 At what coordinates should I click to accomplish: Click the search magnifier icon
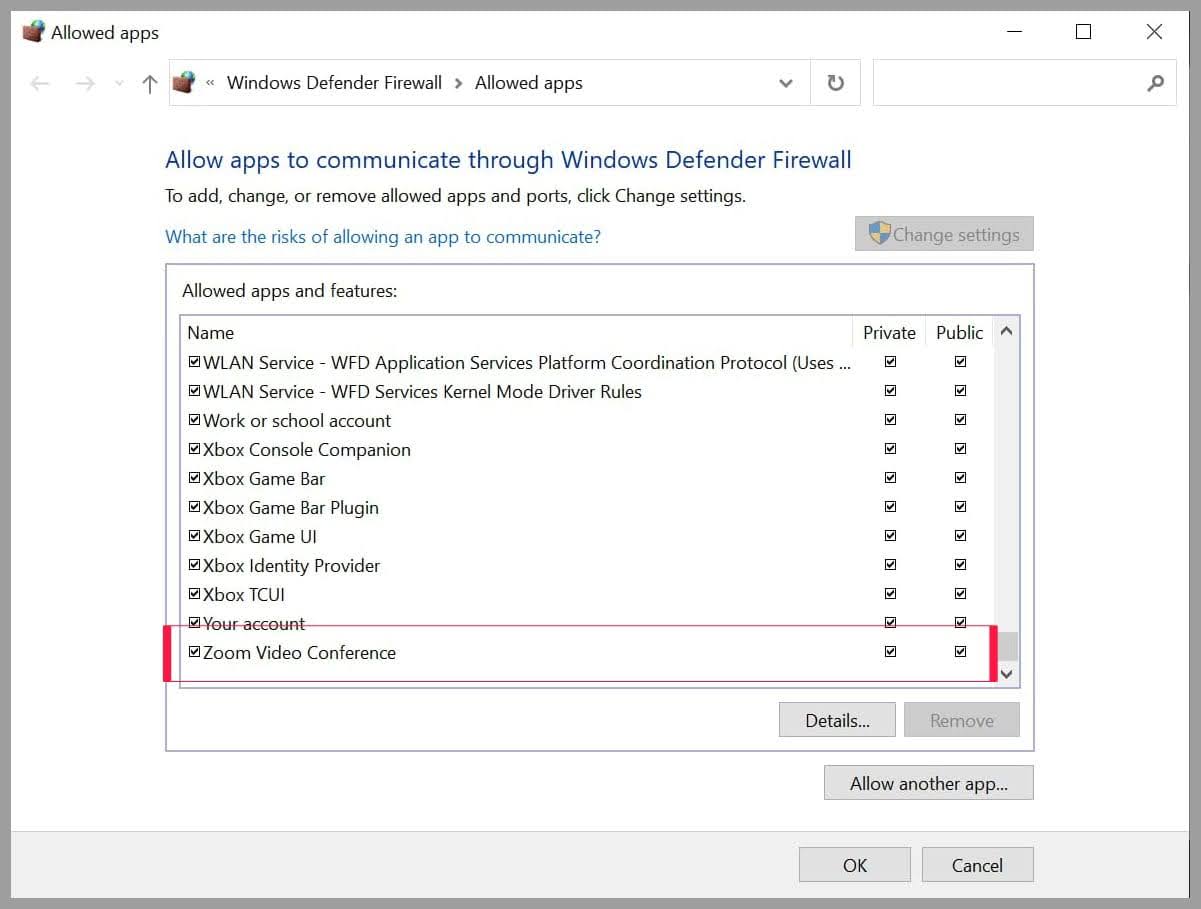tap(1155, 83)
